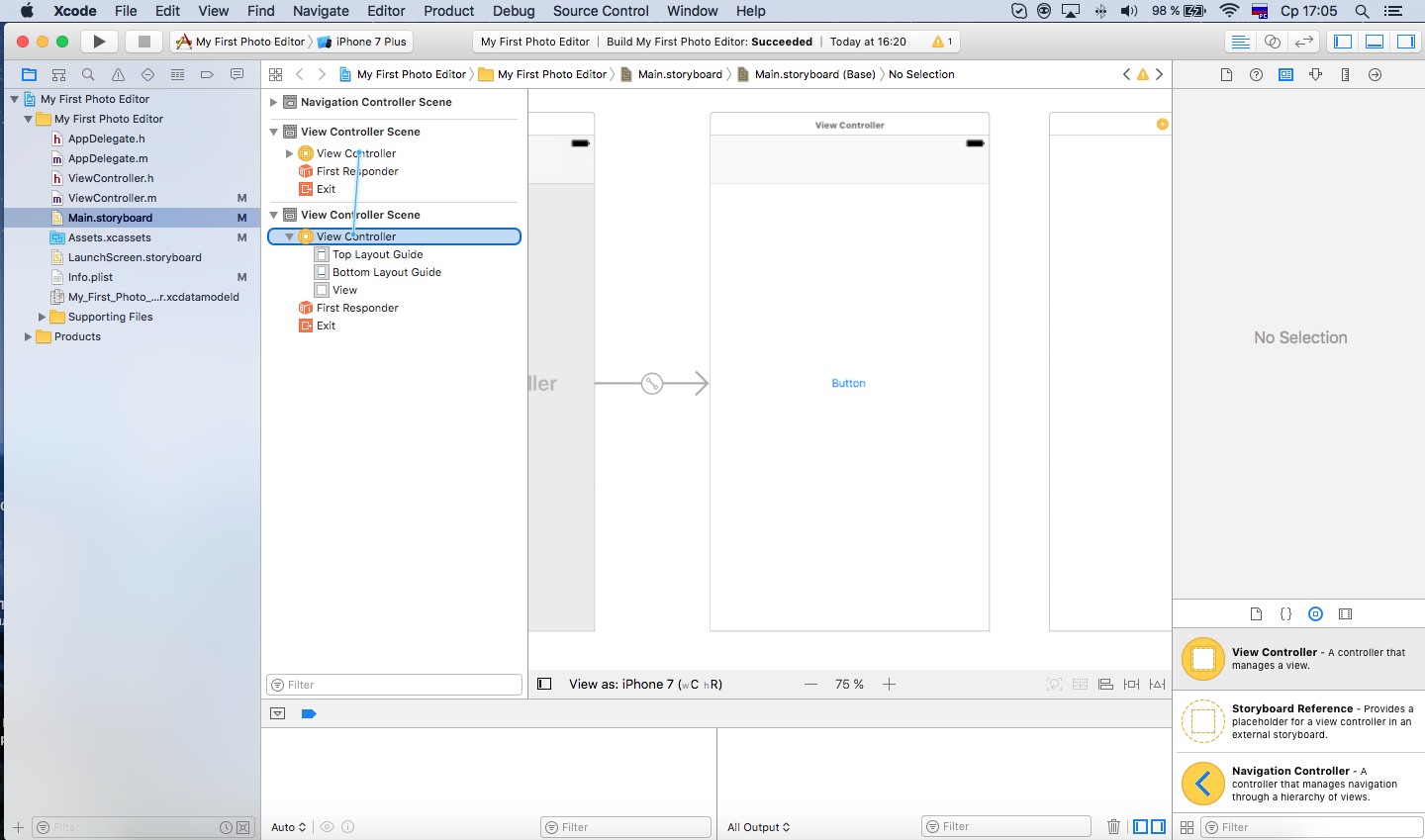The width and height of the screenshot is (1425, 840).
Task: Open the Debug menu
Action: [x=514, y=11]
